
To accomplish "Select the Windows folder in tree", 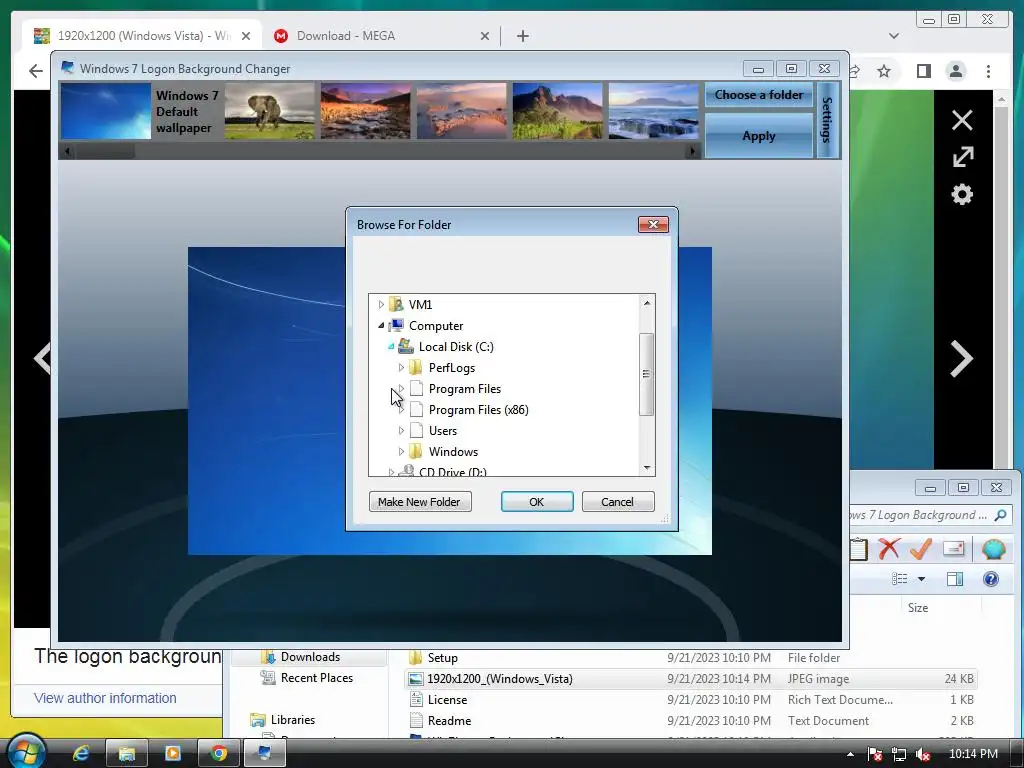I will coord(453,451).
